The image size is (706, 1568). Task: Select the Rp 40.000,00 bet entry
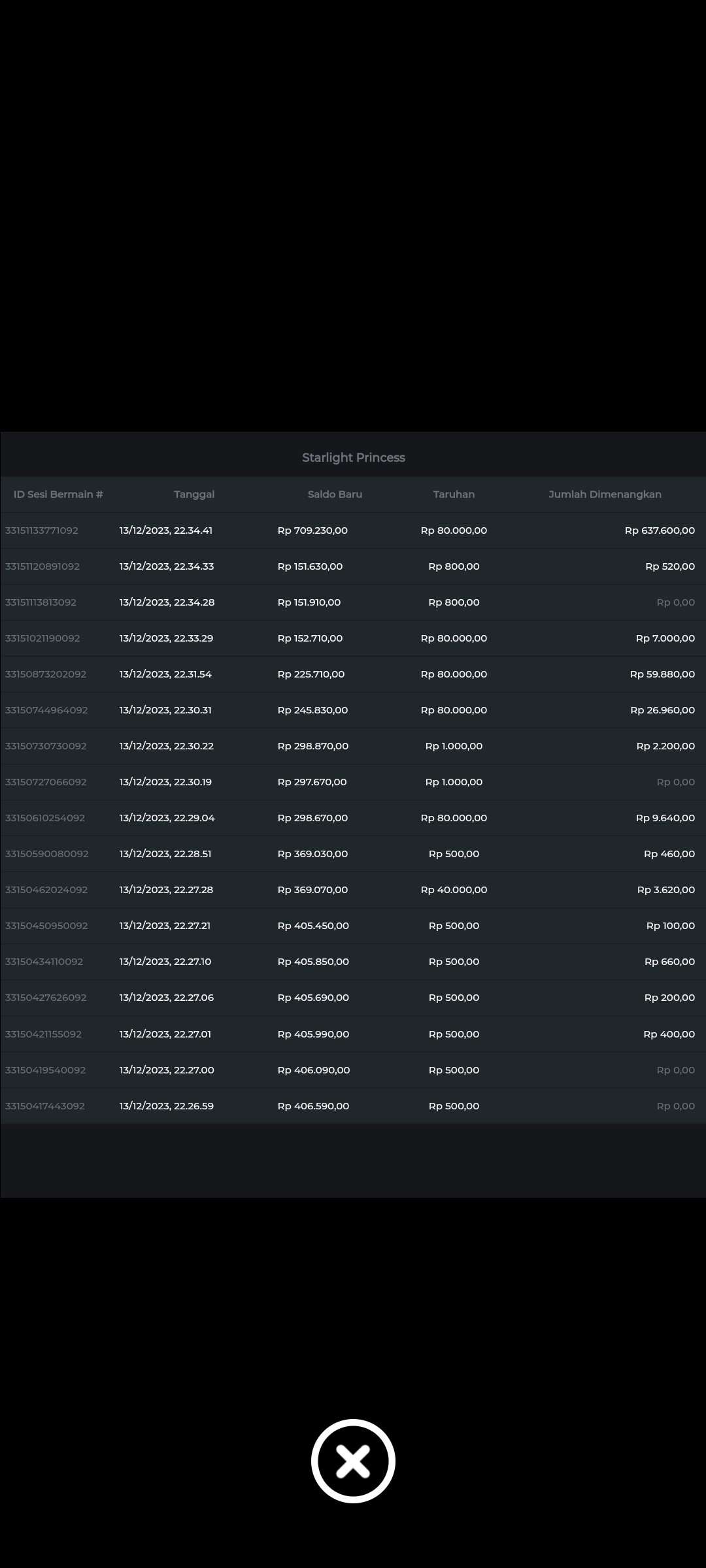click(x=454, y=890)
